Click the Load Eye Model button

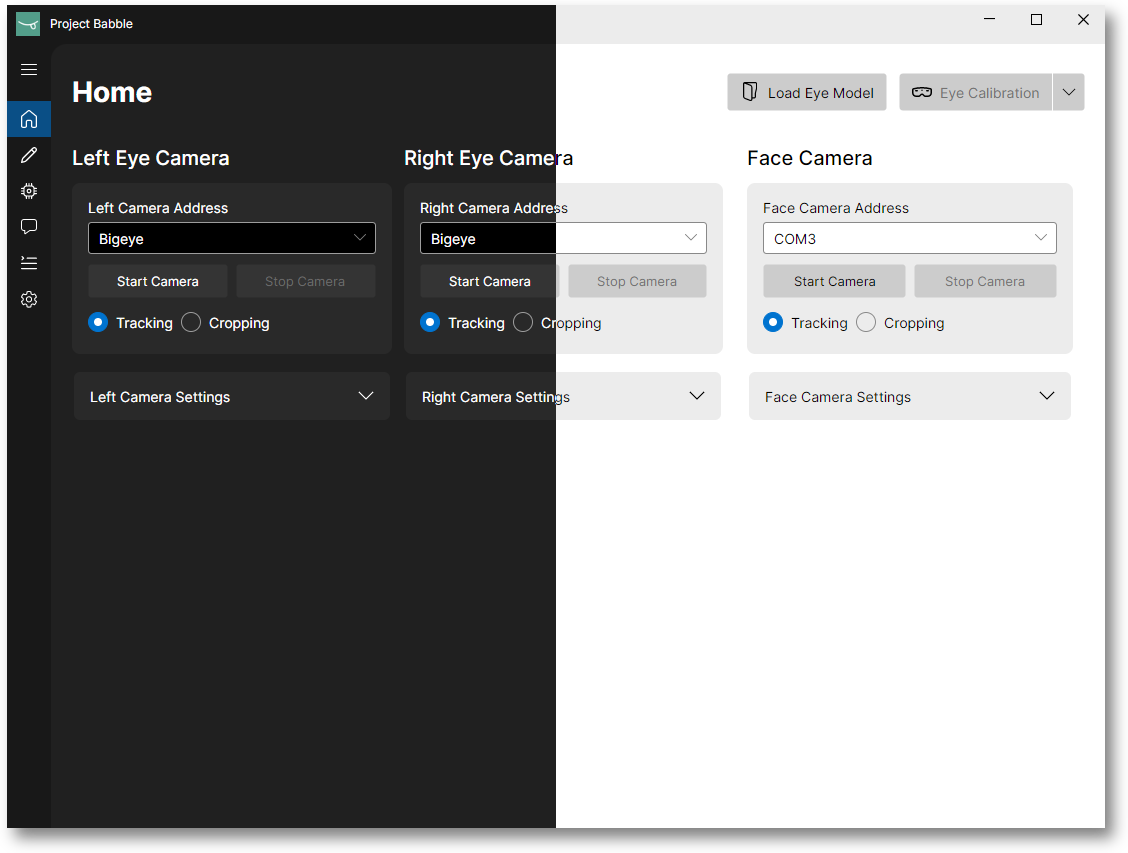pyautogui.click(x=806, y=92)
